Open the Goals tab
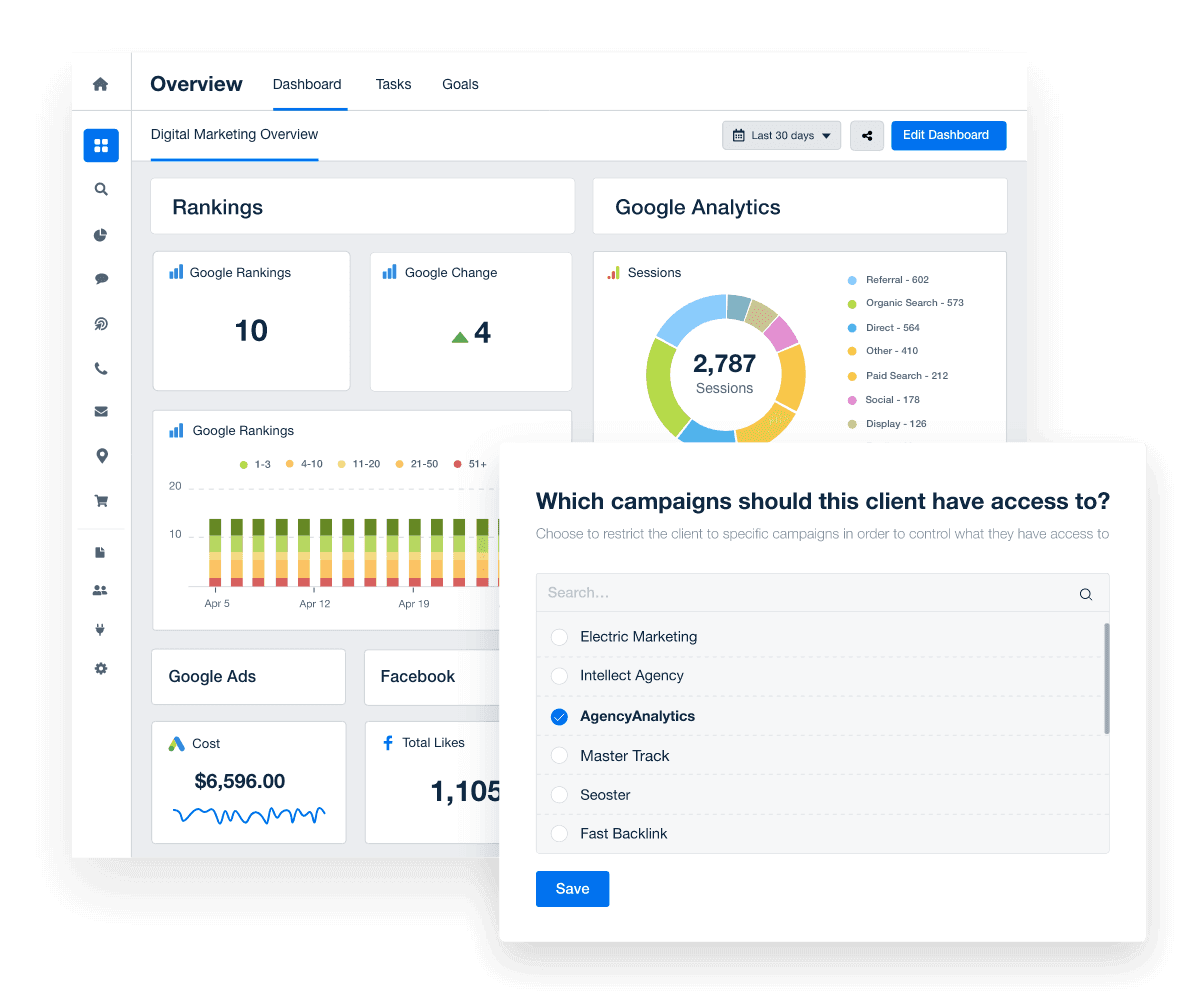This screenshot has width=1200, height=1000. click(x=460, y=84)
